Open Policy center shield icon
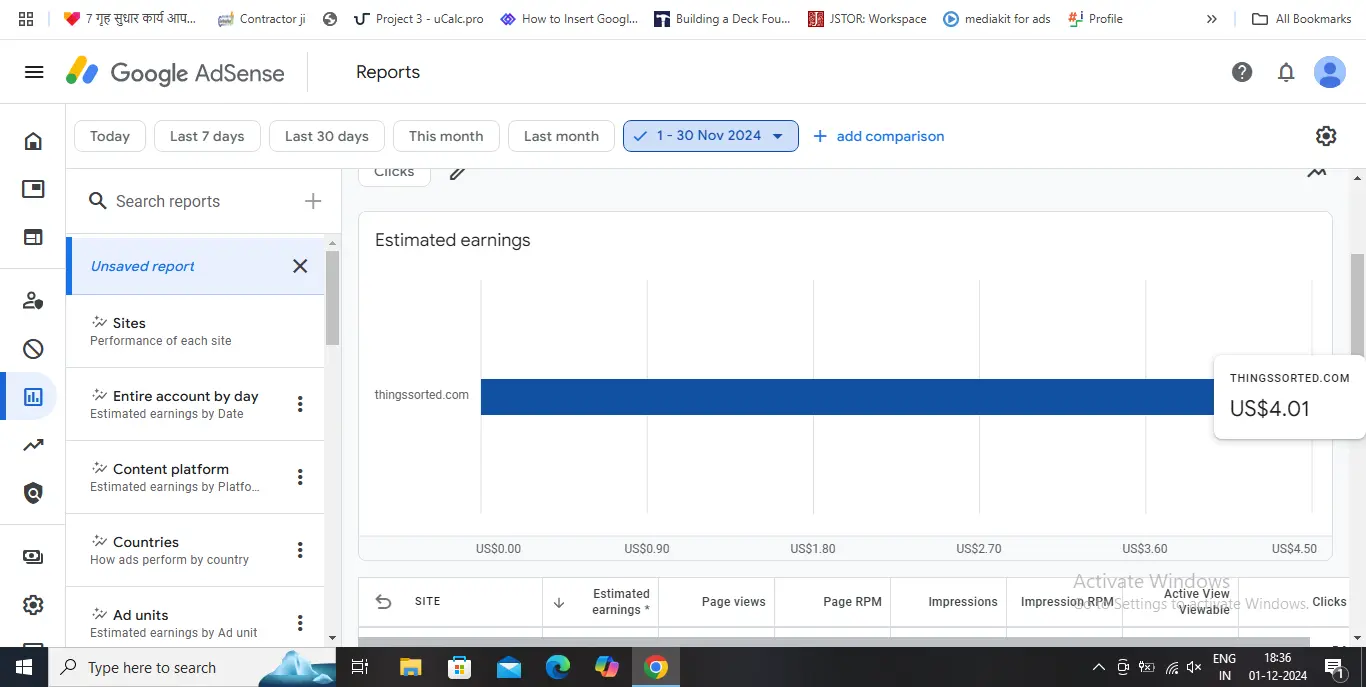The height and width of the screenshot is (687, 1366). tap(33, 493)
